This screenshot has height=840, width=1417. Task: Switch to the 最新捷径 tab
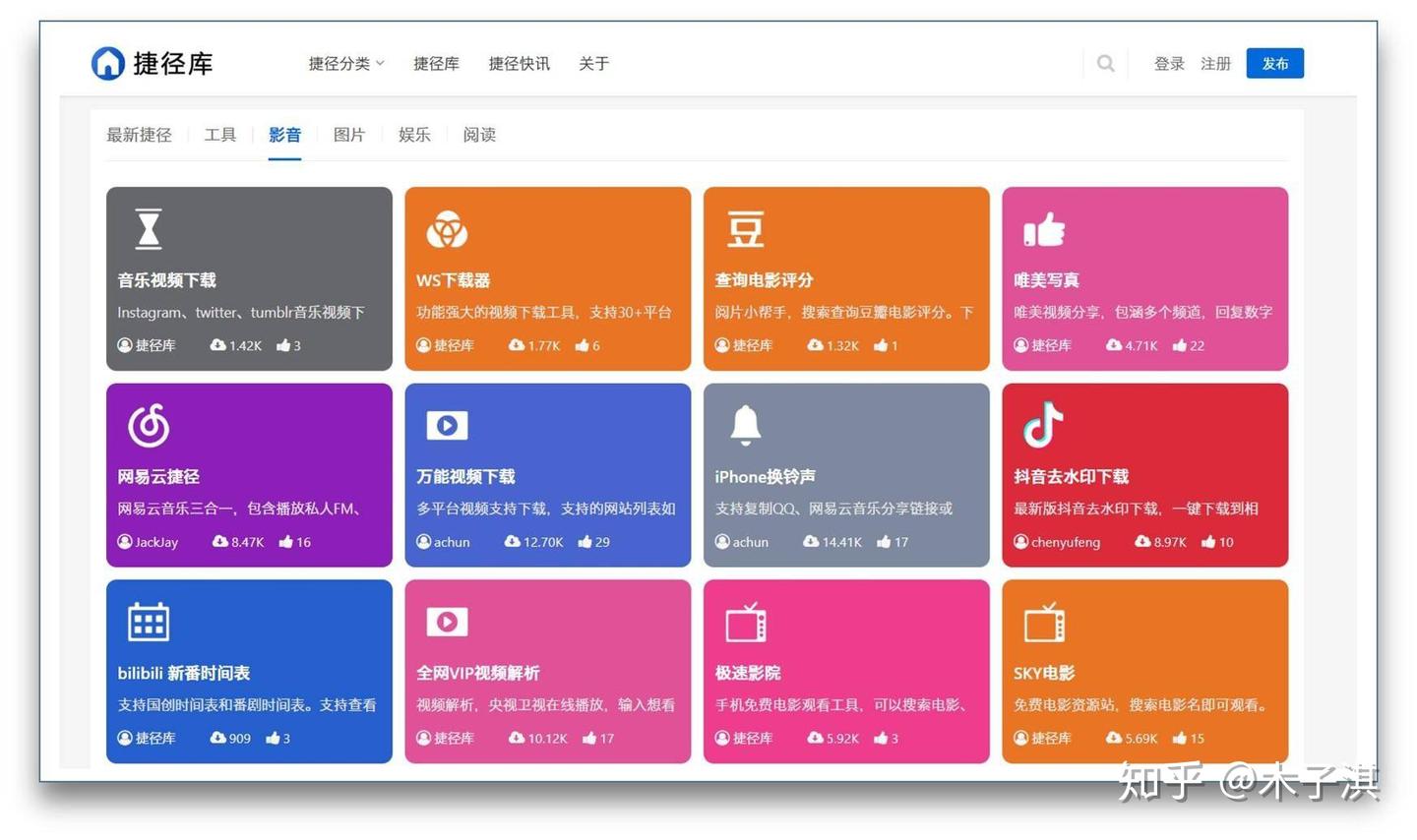(139, 135)
